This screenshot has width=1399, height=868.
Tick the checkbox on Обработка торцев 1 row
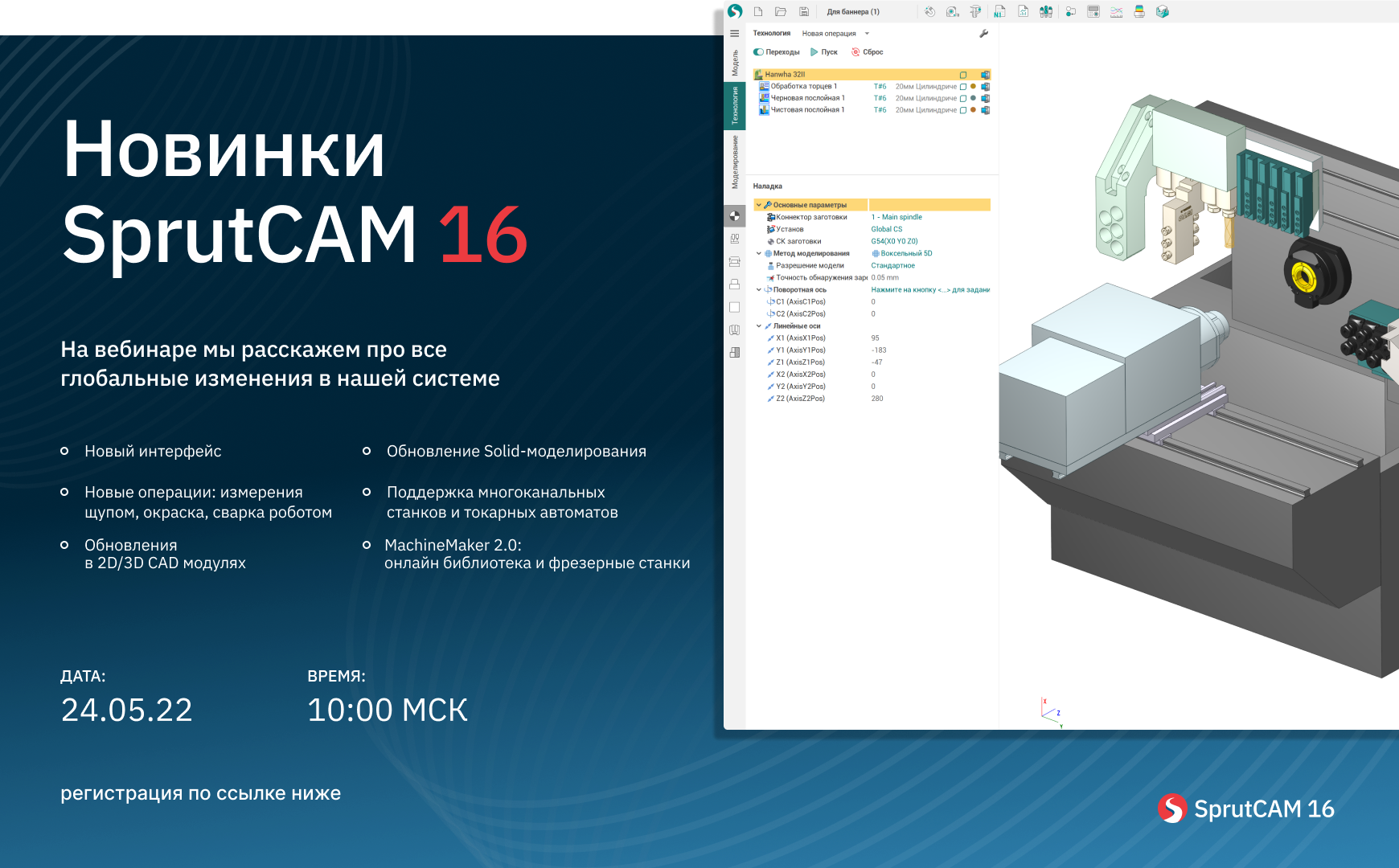(963, 87)
